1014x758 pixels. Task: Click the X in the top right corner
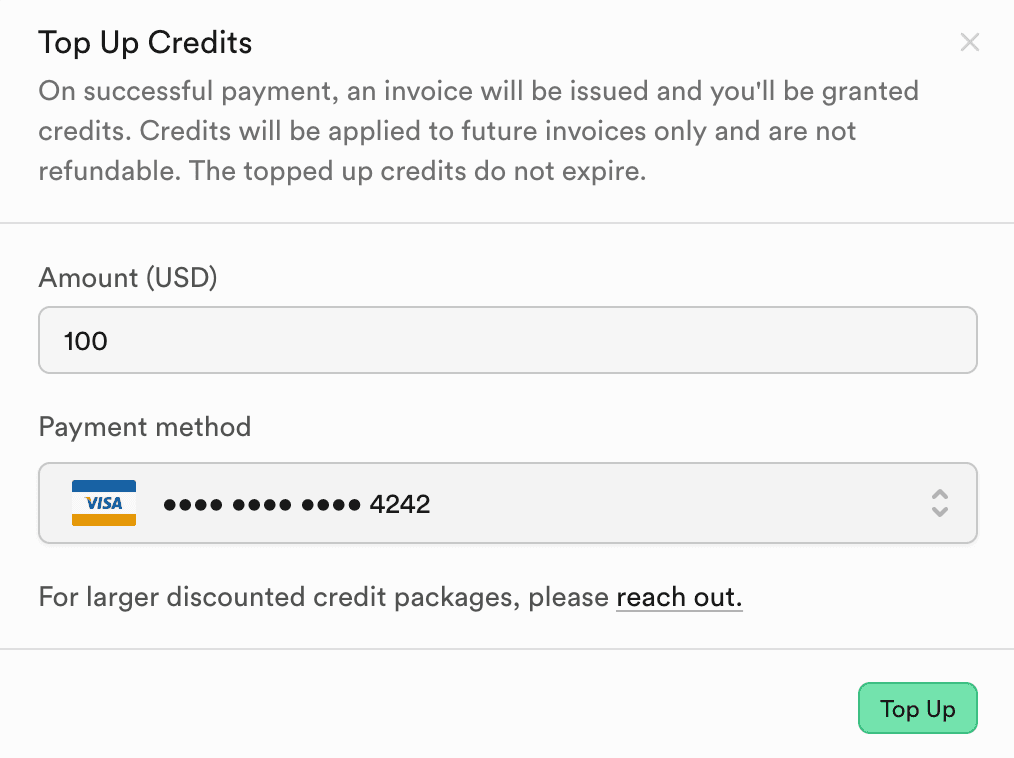click(x=969, y=42)
